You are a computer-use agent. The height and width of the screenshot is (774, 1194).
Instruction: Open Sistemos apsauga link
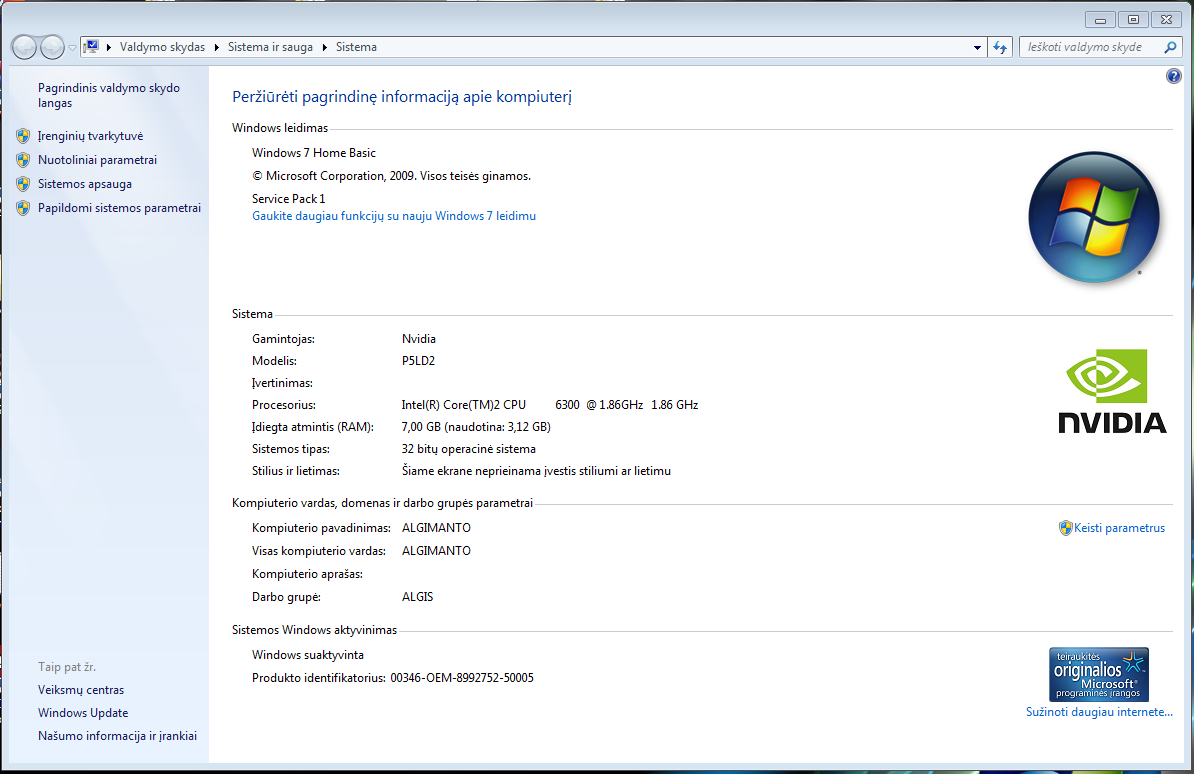[85, 184]
